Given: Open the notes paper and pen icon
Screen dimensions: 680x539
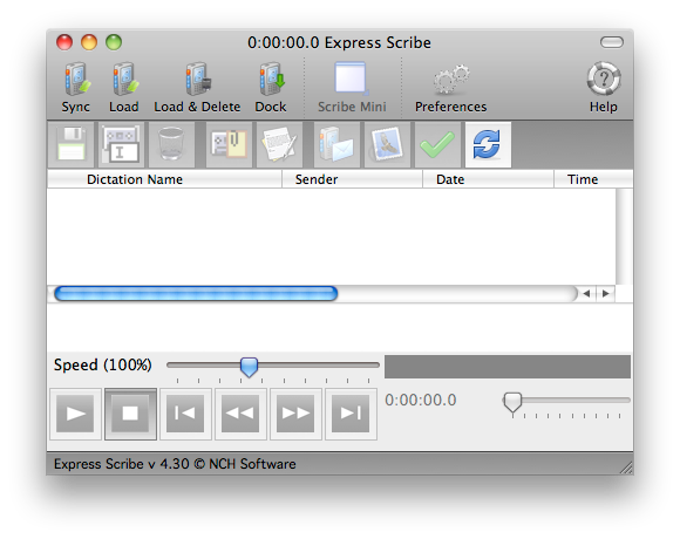Looking at the screenshot, I should tap(279, 145).
